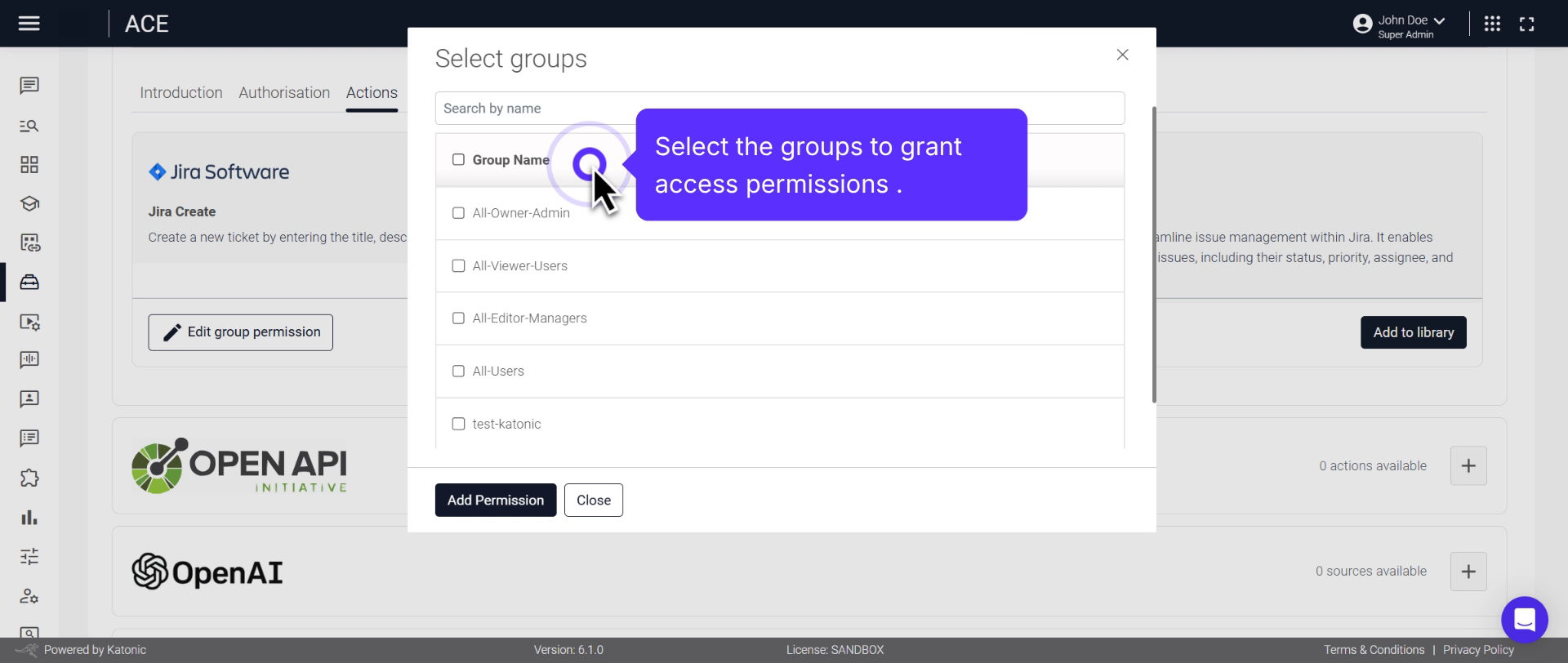Open the bar chart sidebar icon
Viewport: 1568px width, 663px height.
(x=29, y=517)
